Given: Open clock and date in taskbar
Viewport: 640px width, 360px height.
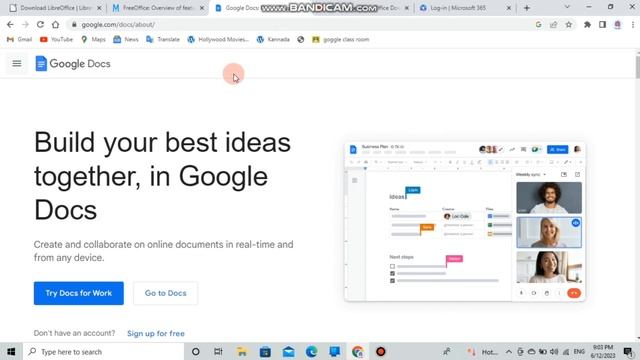Looking at the screenshot, I should click(603, 351).
